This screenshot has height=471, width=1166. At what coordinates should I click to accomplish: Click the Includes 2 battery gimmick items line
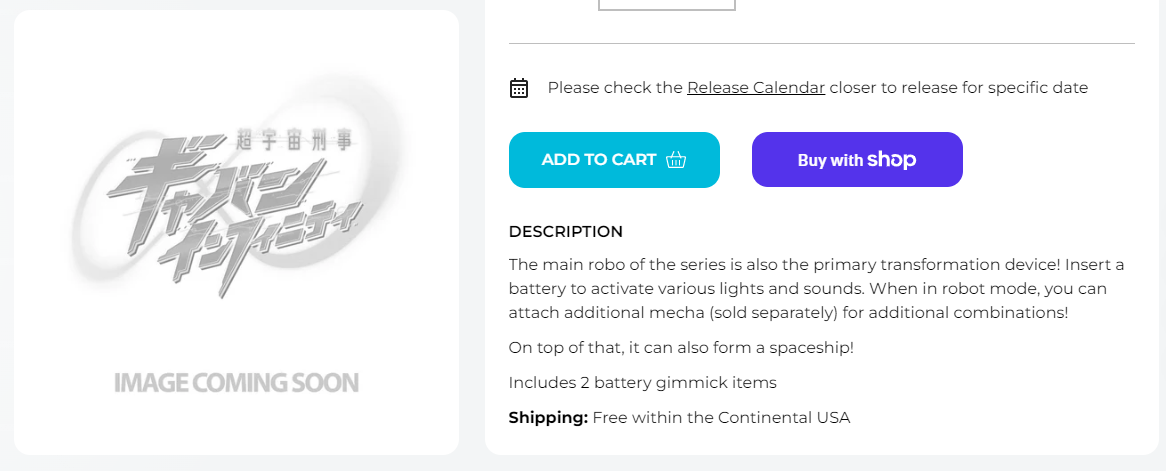tap(642, 383)
